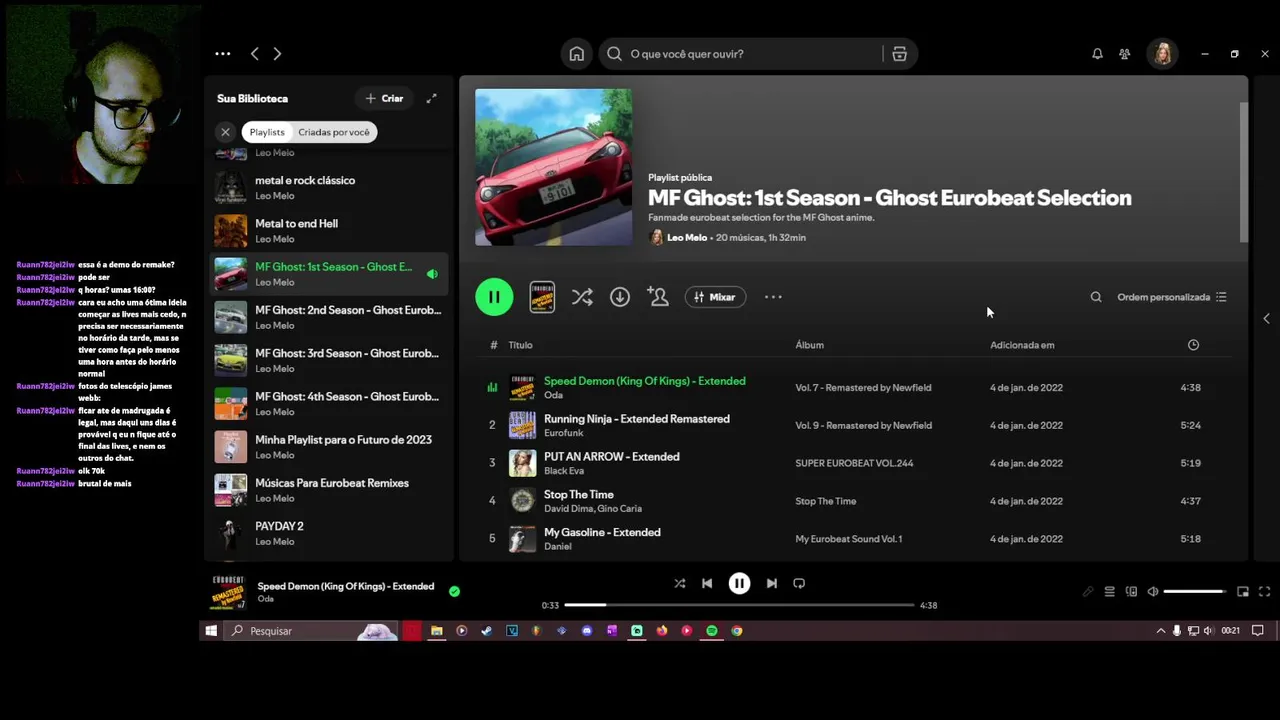Open the queue from the player bar
Screen dimensions: 1280x720
(x=1109, y=592)
